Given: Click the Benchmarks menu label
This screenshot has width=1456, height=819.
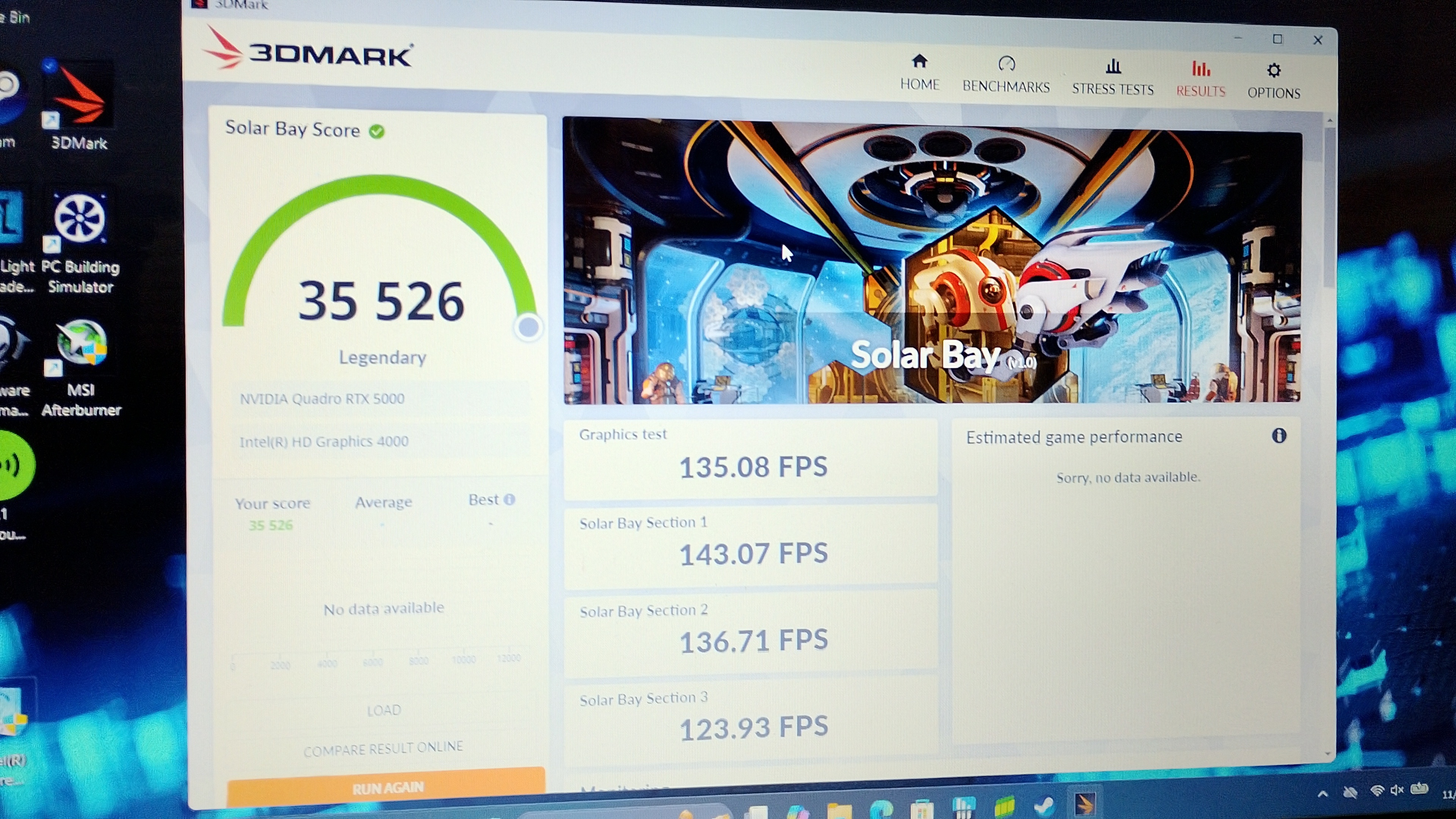Looking at the screenshot, I should pyautogui.click(x=1006, y=87).
